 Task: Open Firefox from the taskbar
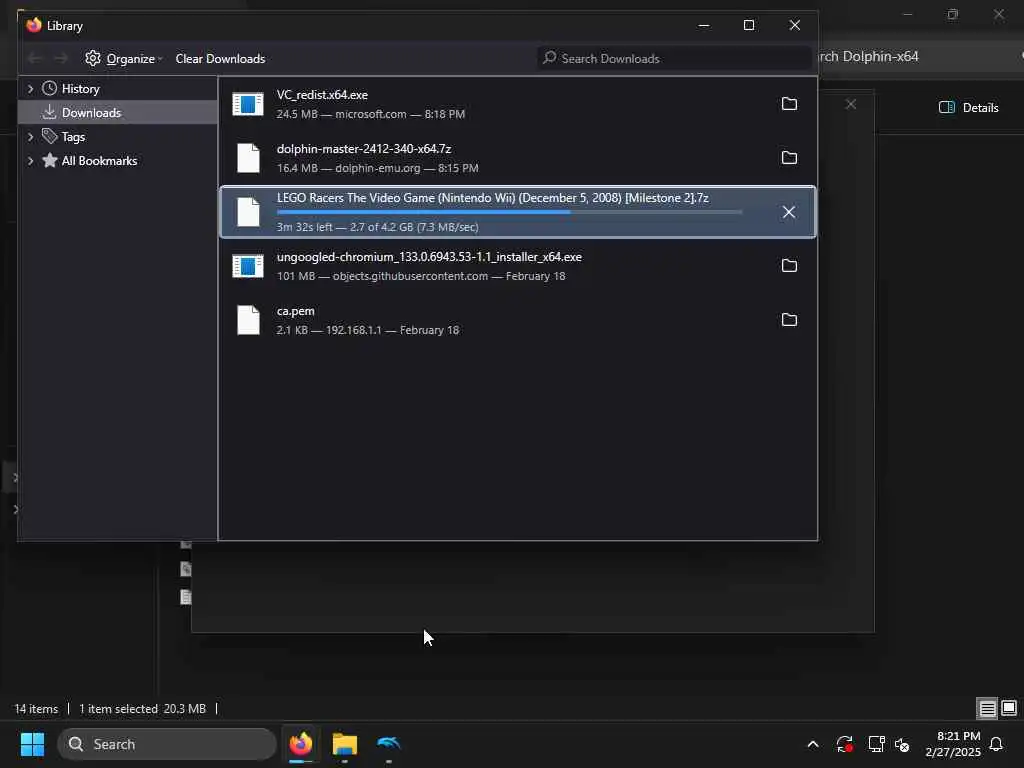(300, 744)
